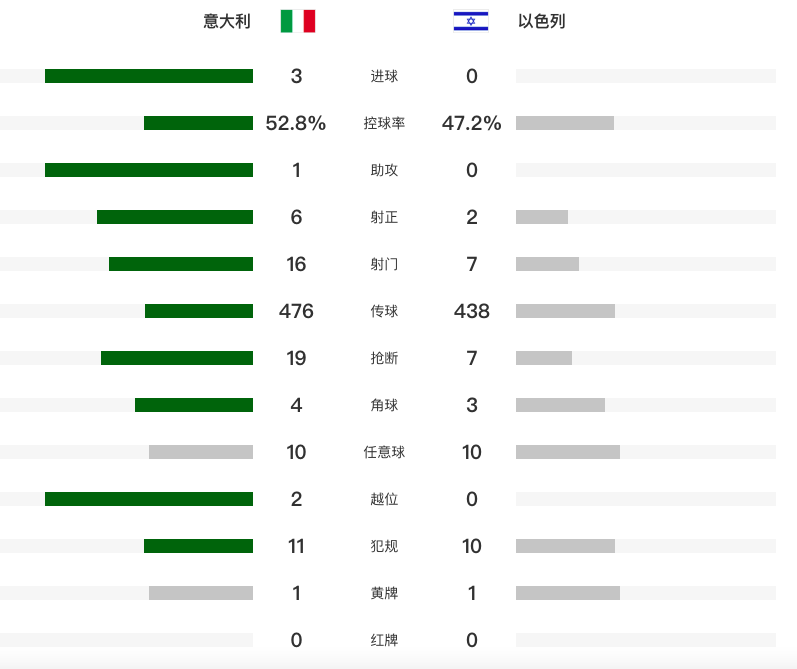Open the 以色列 team name link

(x=542, y=21)
